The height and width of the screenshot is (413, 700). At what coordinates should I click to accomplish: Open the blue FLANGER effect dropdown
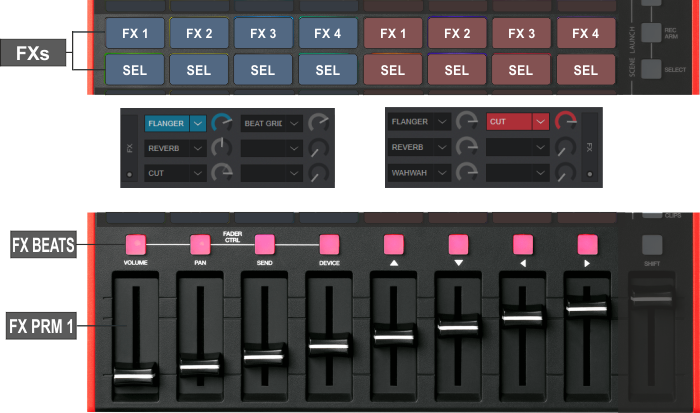(x=198, y=124)
